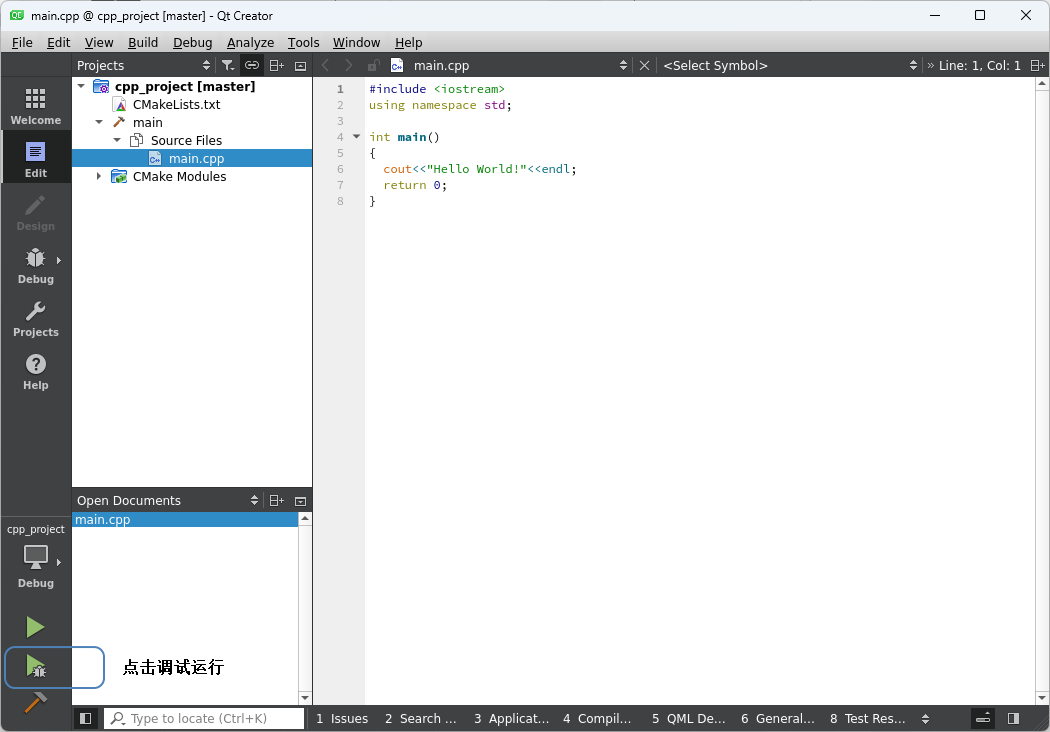This screenshot has height=732, width=1050.
Task: Show the General Messages pane
Action: coord(778,718)
